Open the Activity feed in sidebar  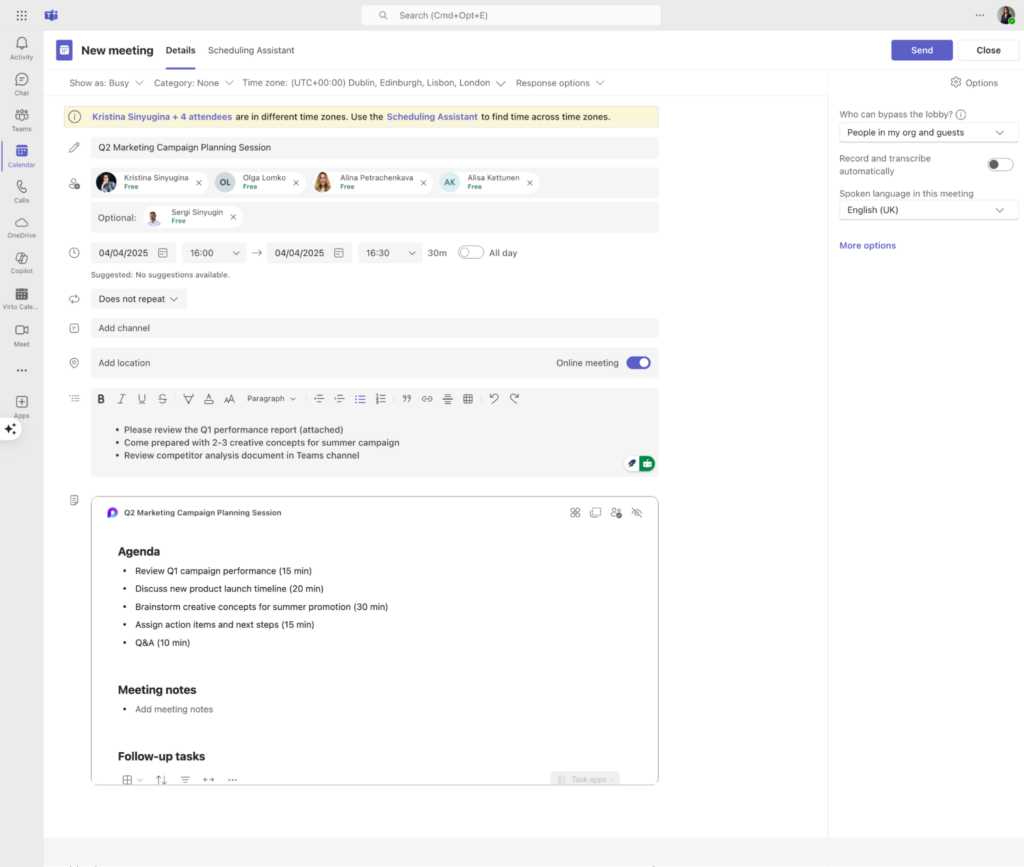22,48
